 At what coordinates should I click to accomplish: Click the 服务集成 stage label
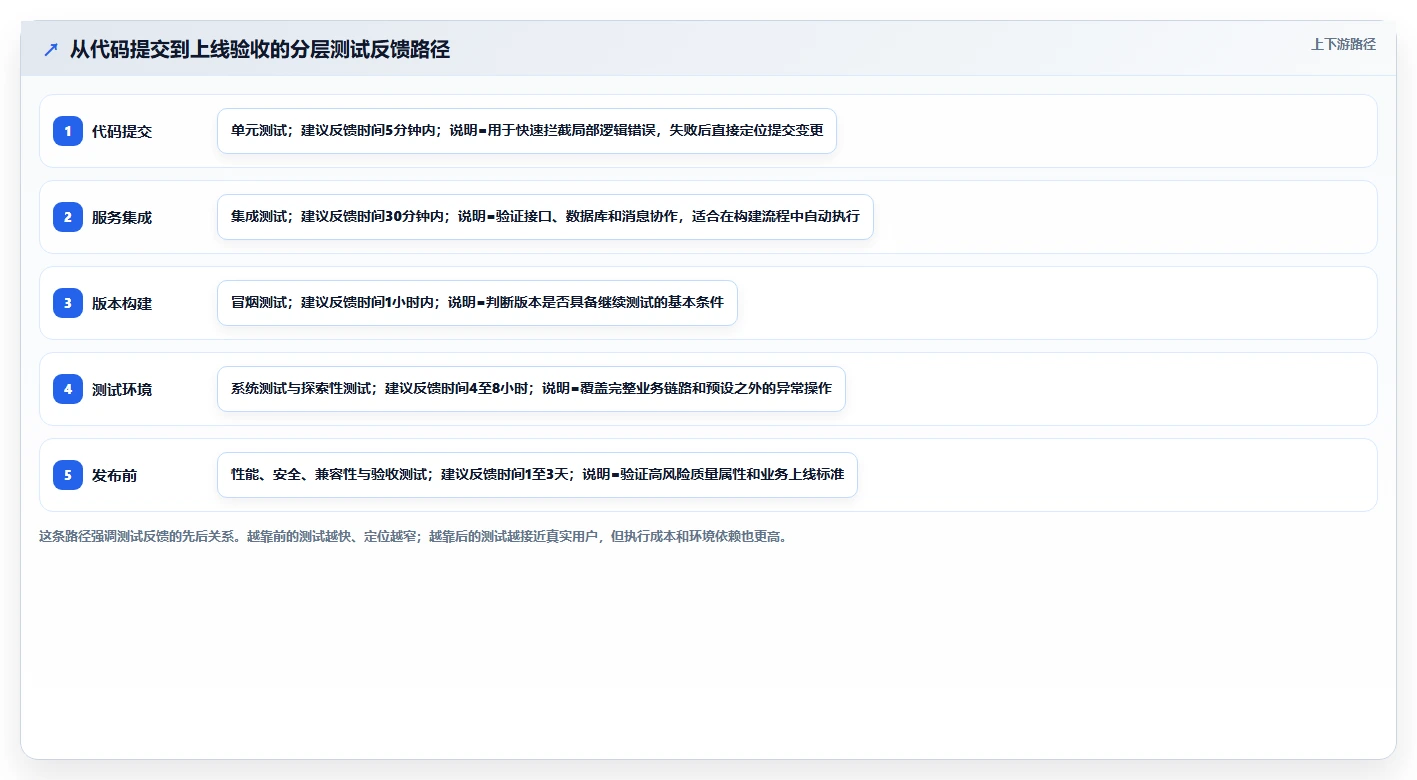coord(122,217)
